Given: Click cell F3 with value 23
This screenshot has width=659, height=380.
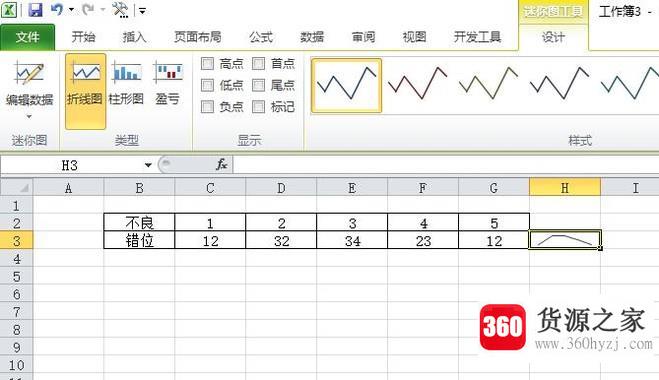Looking at the screenshot, I should pyautogui.click(x=423, y=240).
